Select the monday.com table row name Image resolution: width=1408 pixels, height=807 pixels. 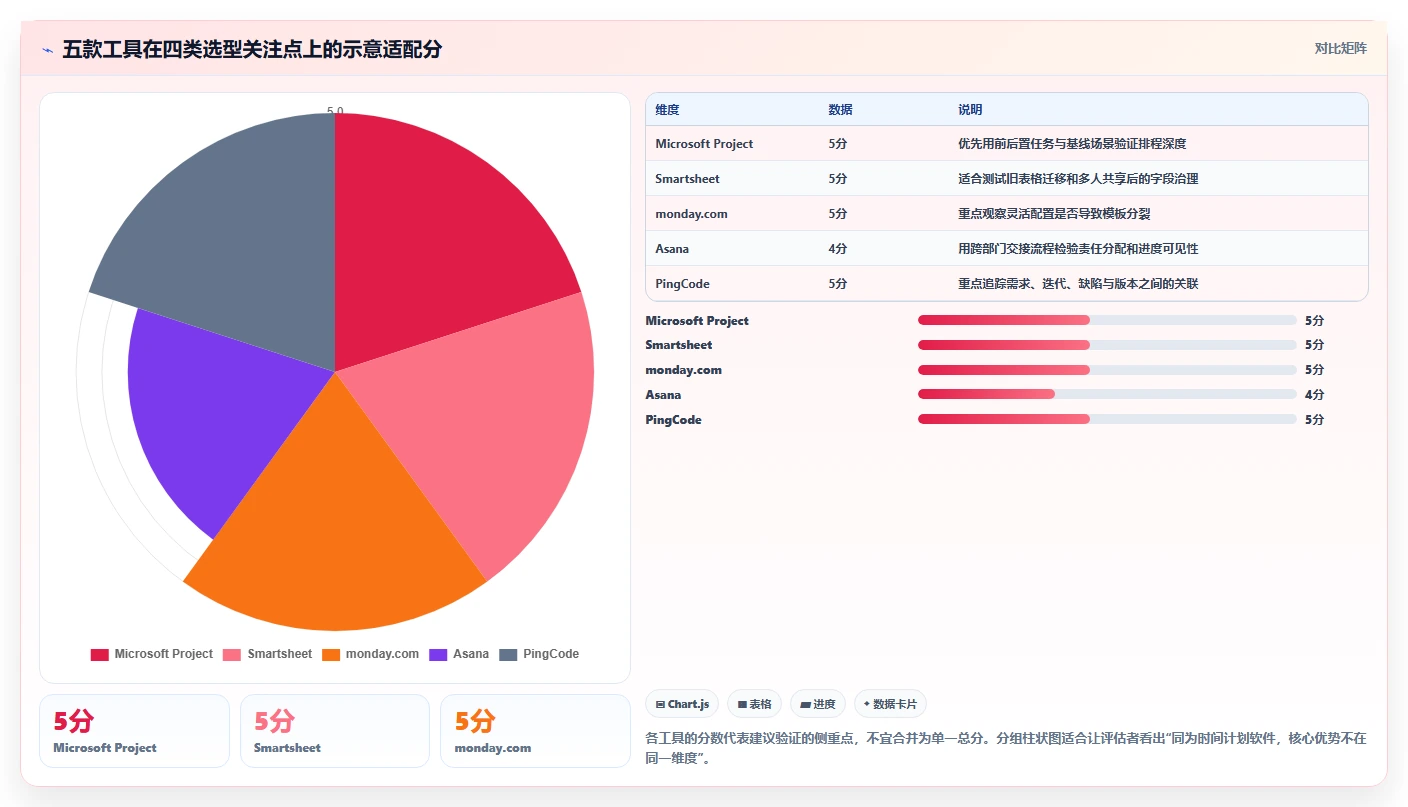691,214
